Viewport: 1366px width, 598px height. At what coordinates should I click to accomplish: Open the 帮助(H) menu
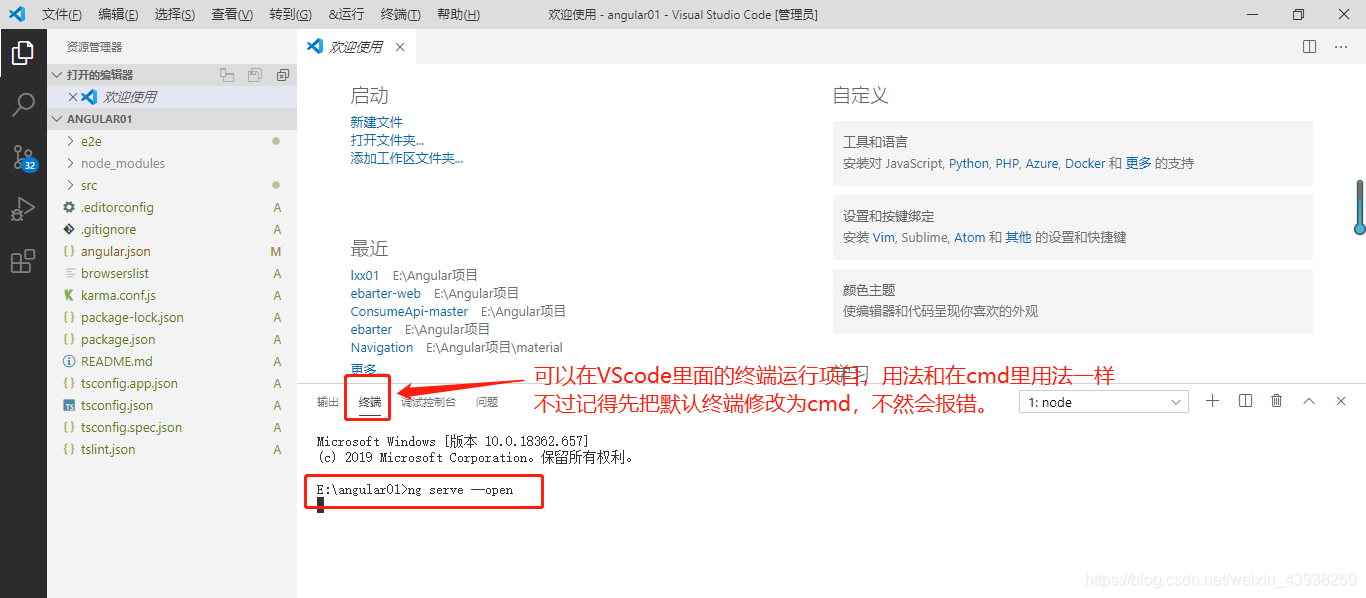pos(459,15)
